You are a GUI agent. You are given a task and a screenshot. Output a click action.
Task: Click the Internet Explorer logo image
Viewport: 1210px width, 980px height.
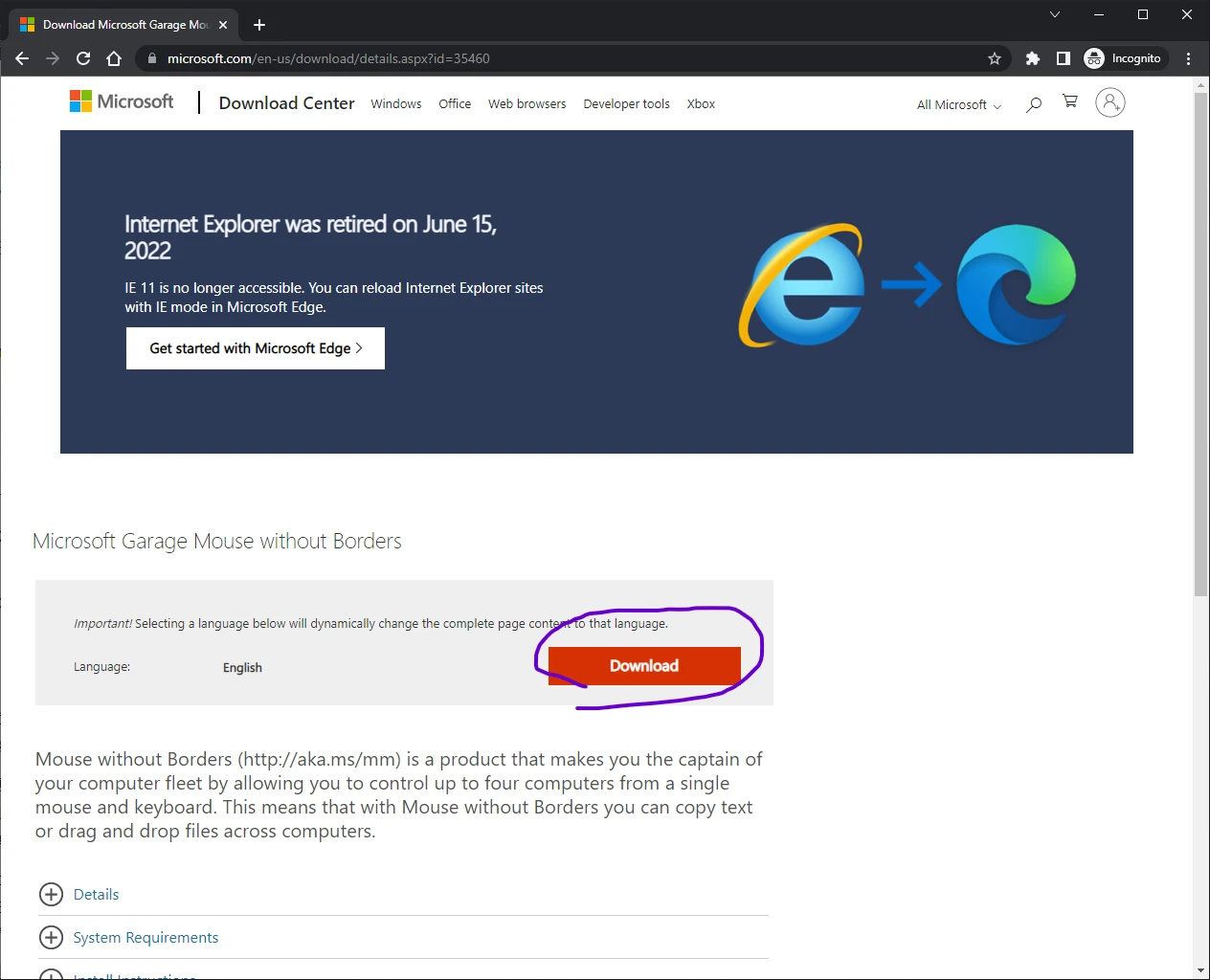coord(801,285)
